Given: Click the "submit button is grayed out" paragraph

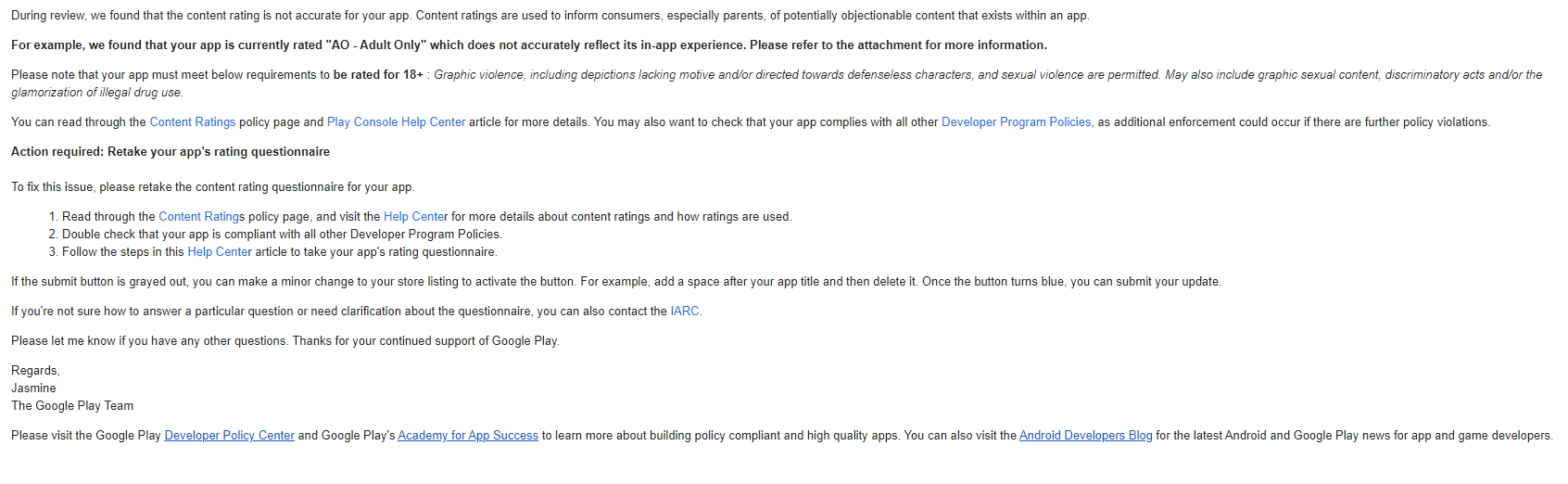Looking at the screenshot, I should pos(615,281).
